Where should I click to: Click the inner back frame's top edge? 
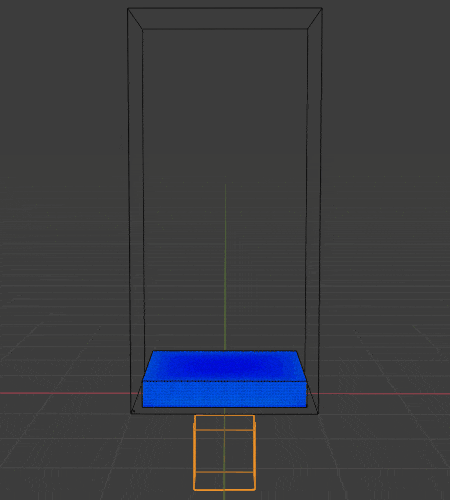[225, 29]
